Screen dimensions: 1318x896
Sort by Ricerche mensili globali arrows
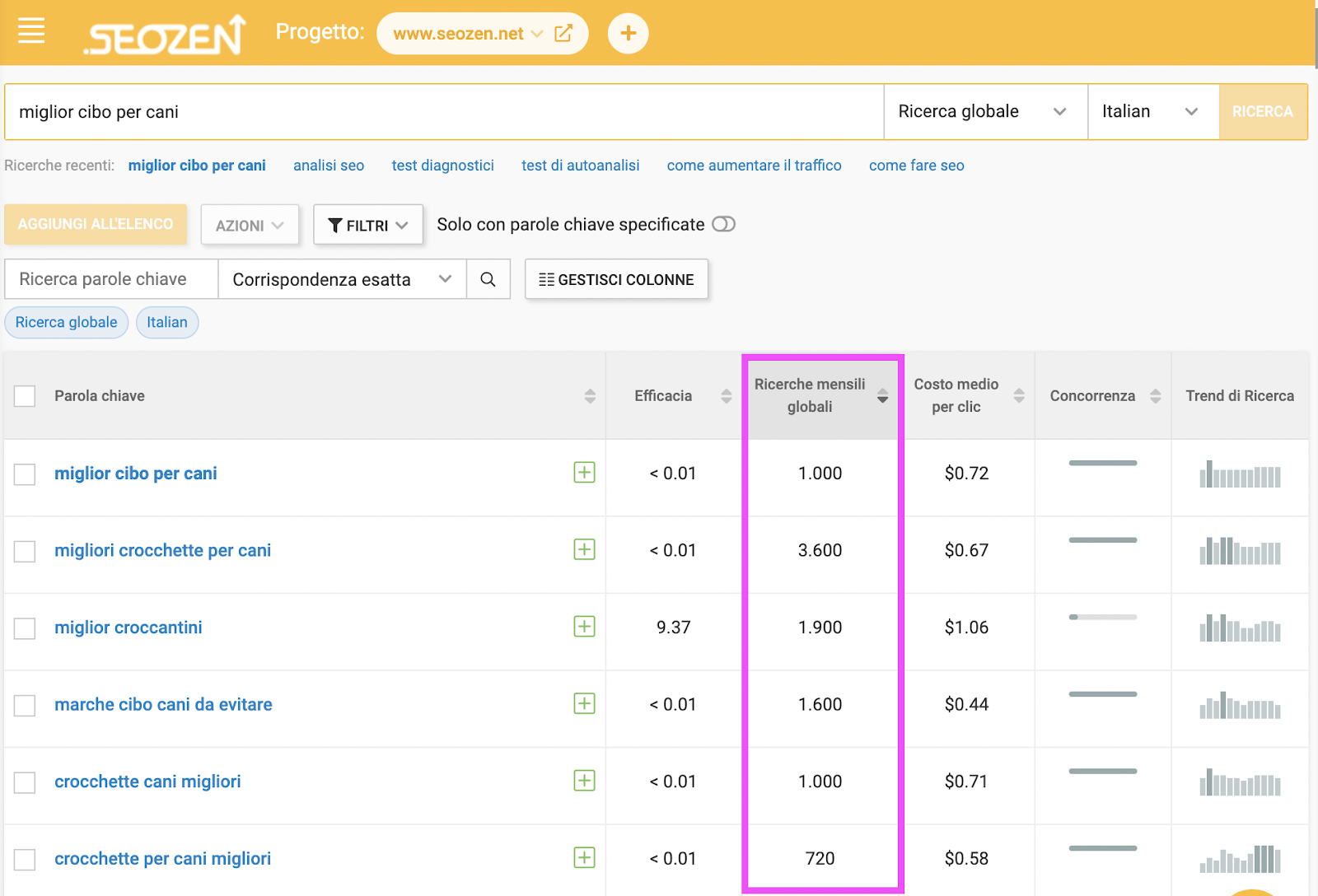coord(882,395)
